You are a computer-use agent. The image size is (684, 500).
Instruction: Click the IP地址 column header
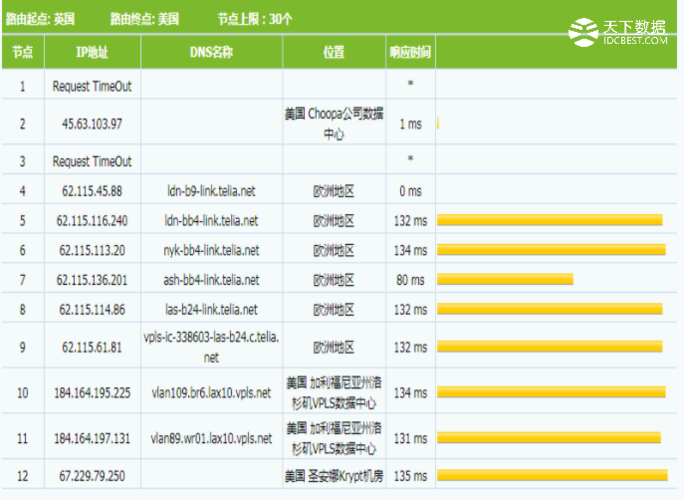pyautogui.click(x=92, y=52)
